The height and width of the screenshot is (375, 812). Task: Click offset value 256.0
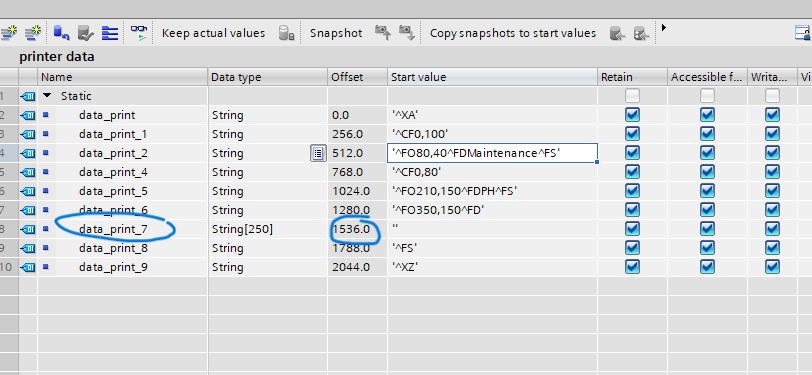[x=347, y=134]
